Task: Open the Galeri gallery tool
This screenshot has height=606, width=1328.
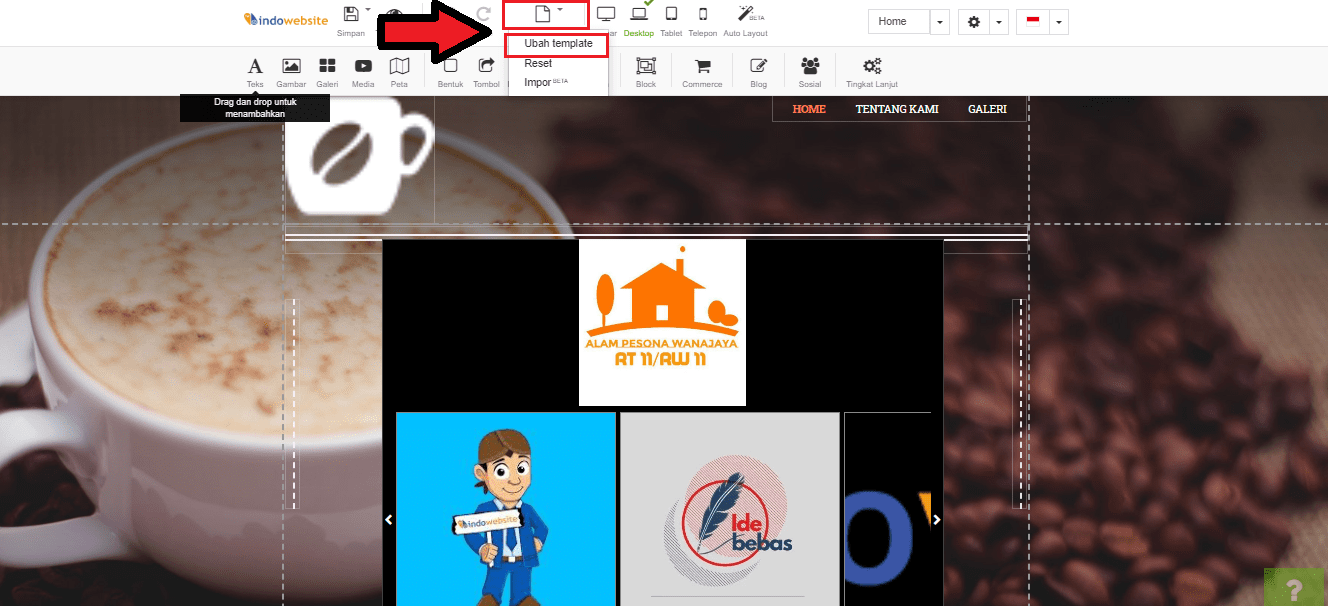Action: pyautogui.click(x=327, y=67)
